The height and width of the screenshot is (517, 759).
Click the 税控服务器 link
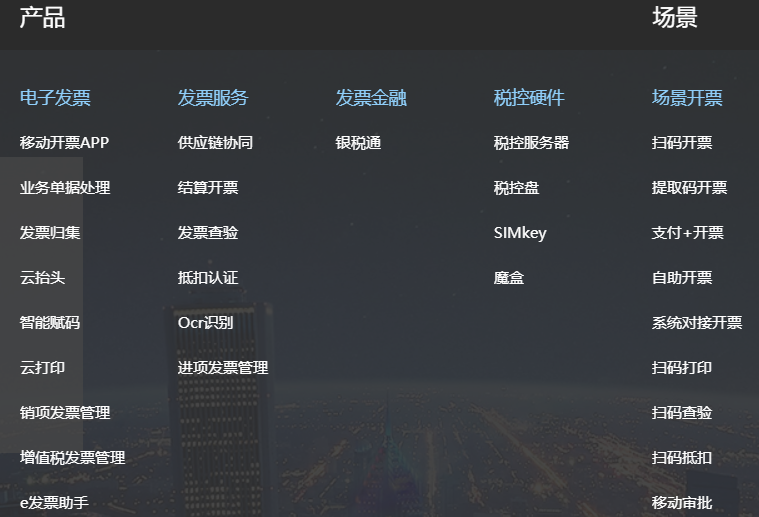click(x=531, y=143)
